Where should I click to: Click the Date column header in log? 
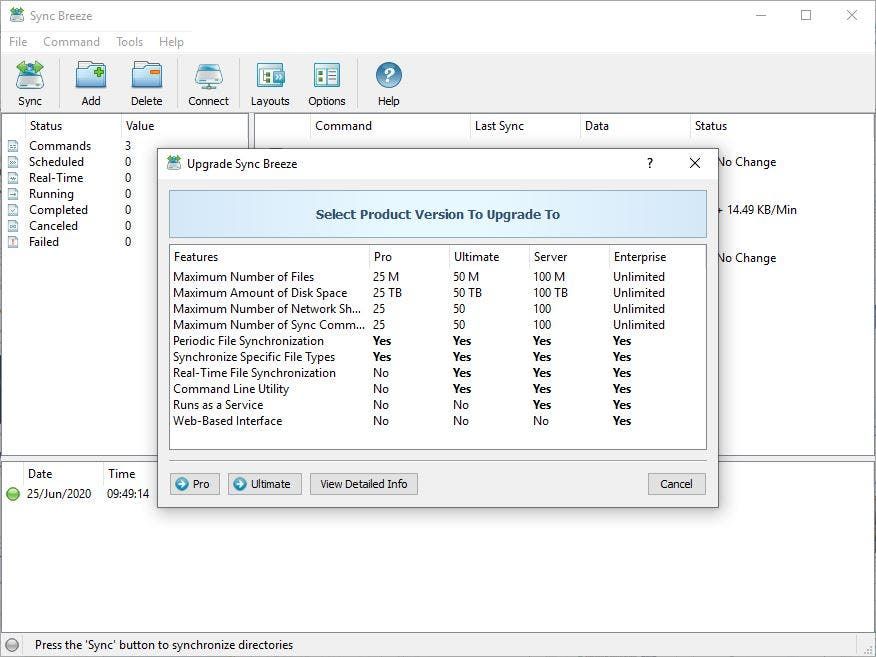tap(63, 474)
